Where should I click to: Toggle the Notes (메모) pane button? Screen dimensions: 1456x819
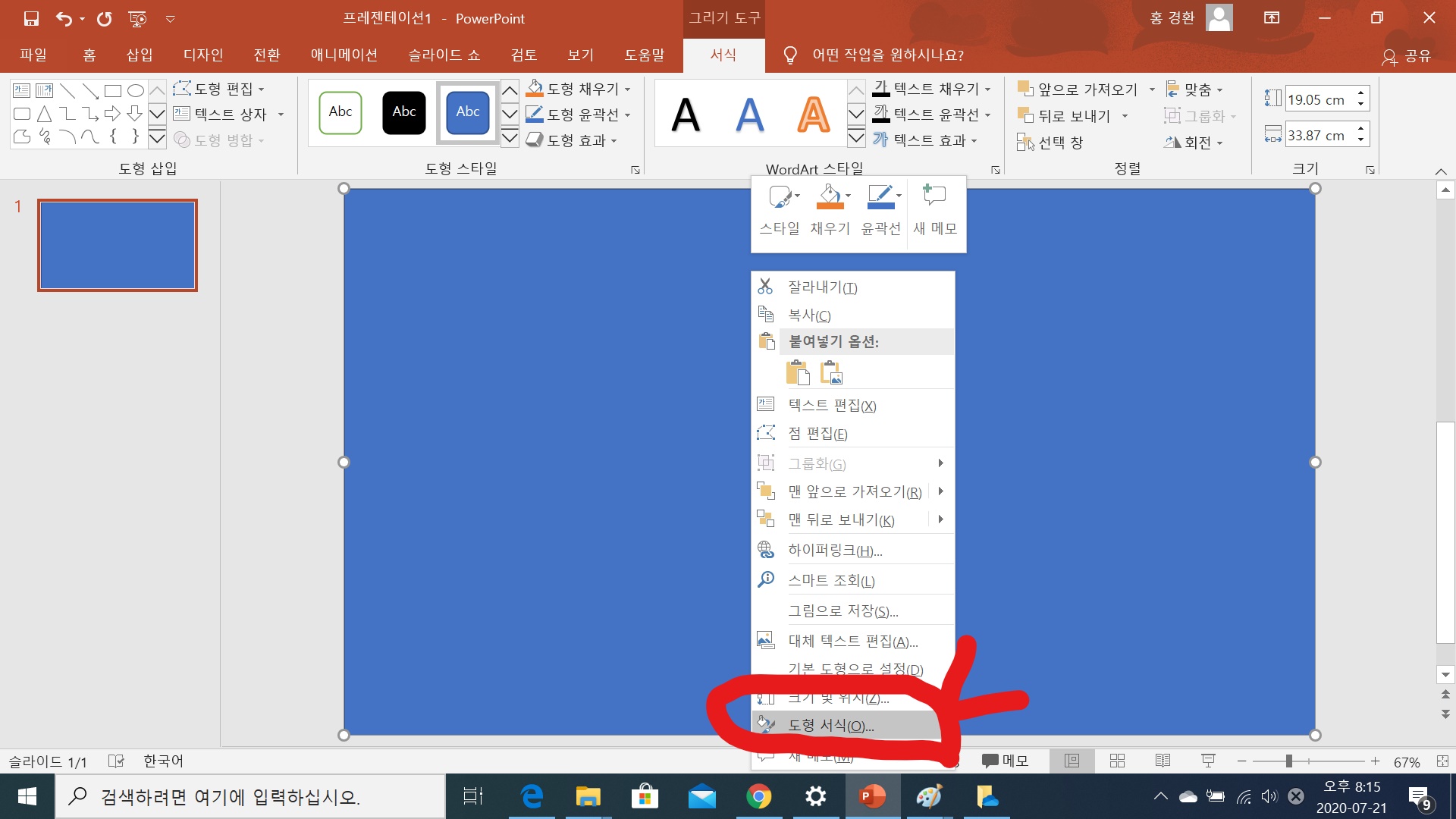click(1005, 761)
